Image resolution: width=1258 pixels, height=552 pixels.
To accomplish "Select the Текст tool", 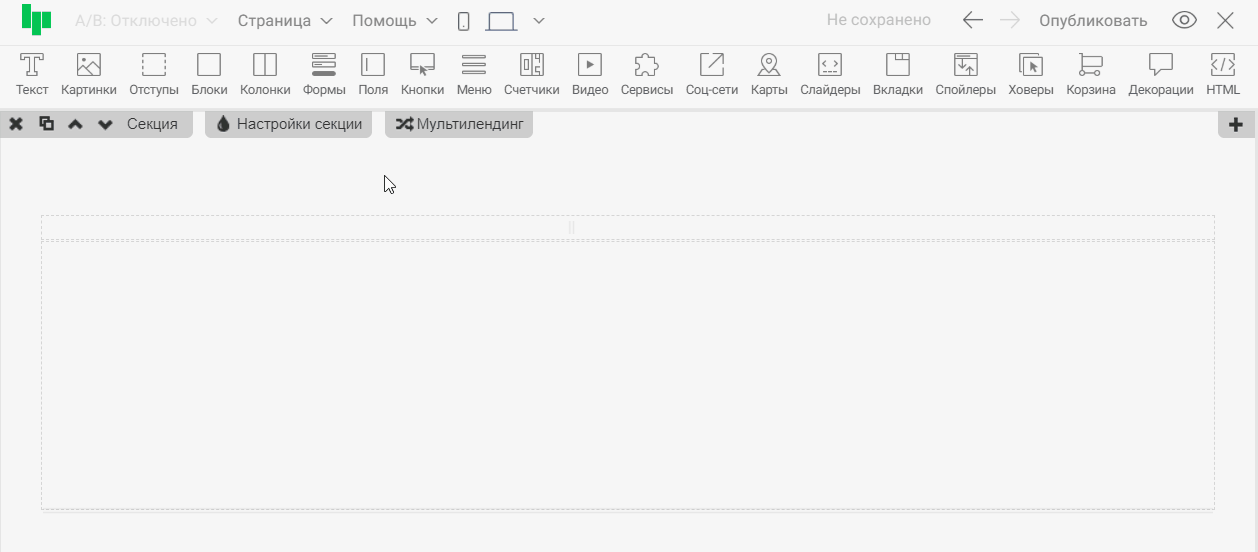I will coord(32,75).
